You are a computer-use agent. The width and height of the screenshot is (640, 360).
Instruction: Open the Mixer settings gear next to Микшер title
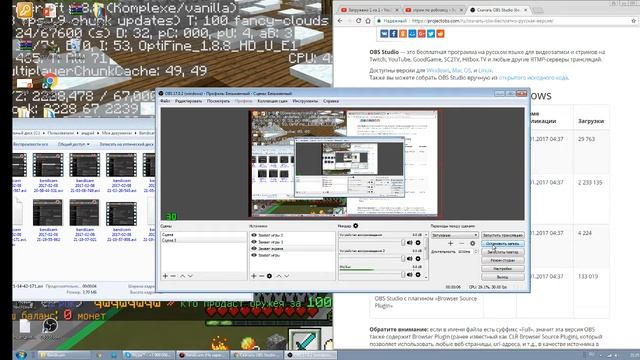[356, 226]
